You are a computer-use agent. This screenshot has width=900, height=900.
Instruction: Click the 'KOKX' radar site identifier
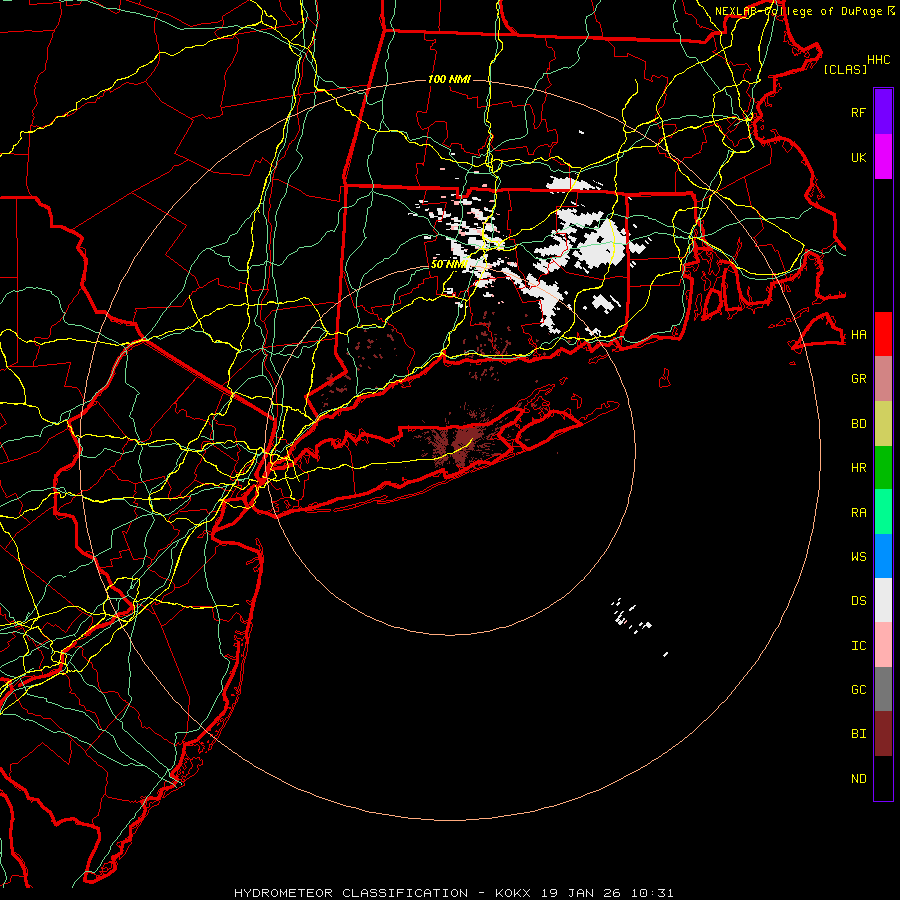pyautogui.click(x=513, y=893)
